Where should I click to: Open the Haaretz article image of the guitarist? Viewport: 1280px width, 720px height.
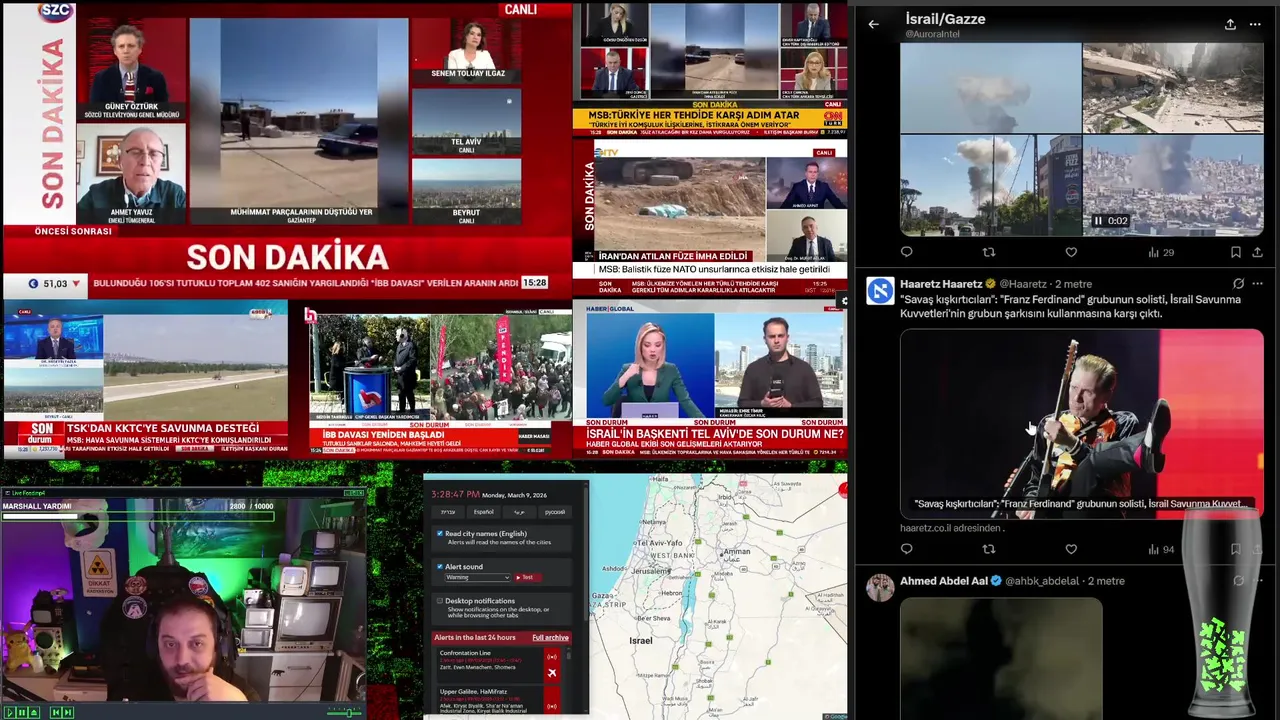coord(1081,423)
